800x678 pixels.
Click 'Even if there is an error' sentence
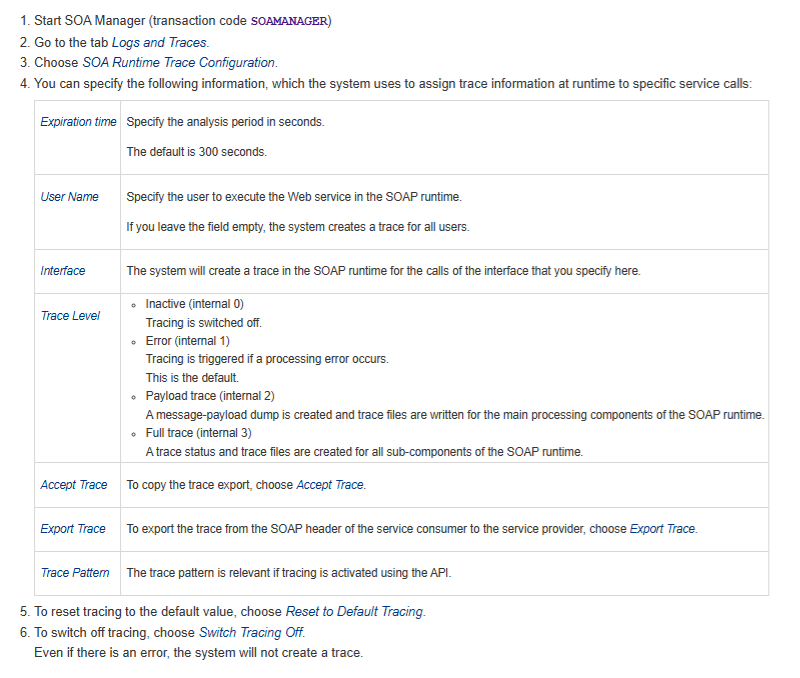pos(198,652)
